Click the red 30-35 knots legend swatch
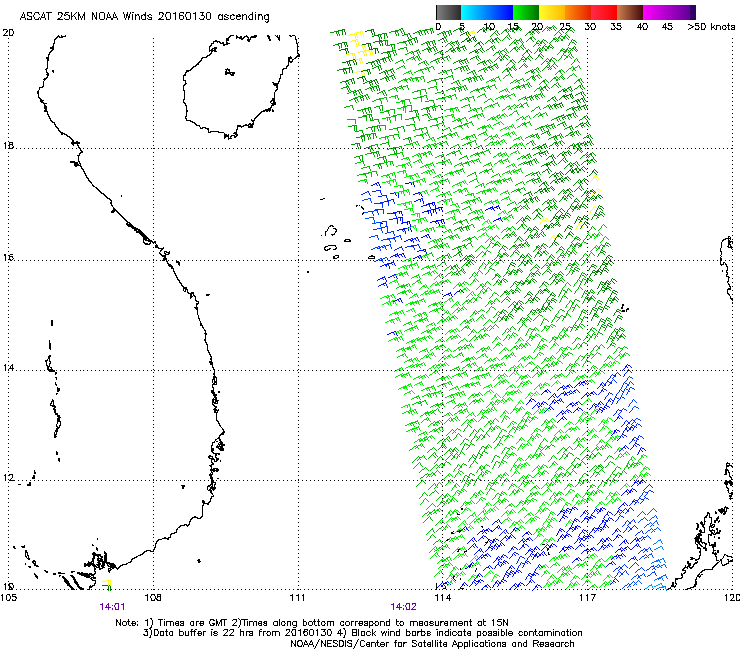The image size is (740, 650). click(x=604, y=12)
